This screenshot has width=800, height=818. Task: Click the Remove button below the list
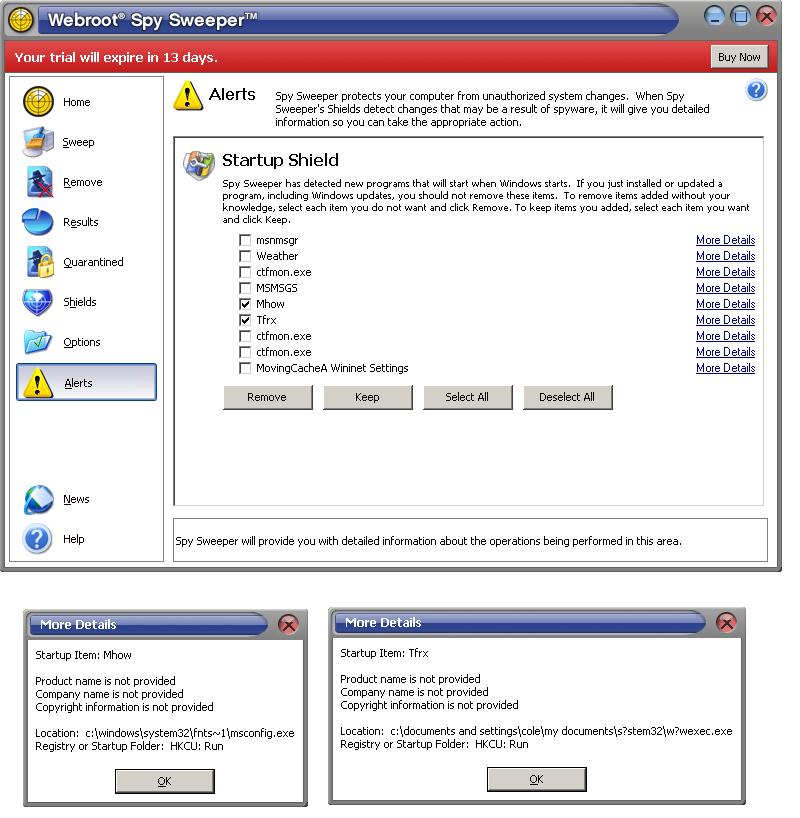pos(267,397)
